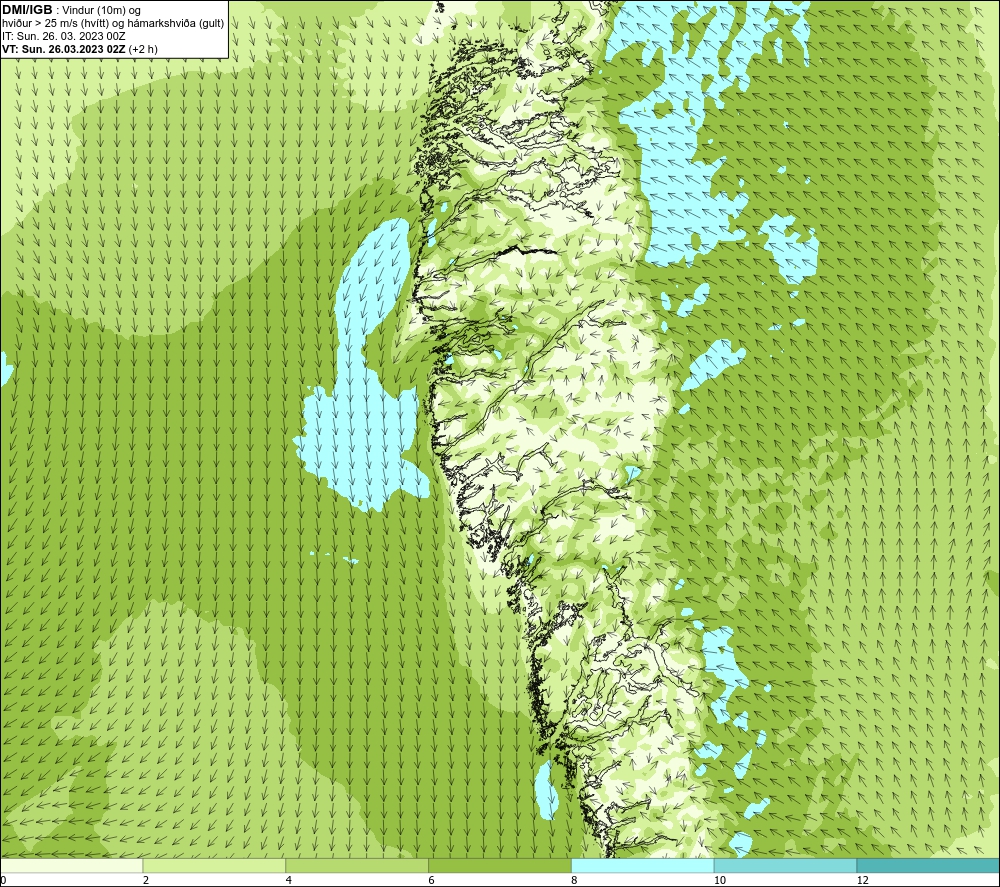Click the '2' scale label
1000x887 pixels.
(x=146, y=880)
